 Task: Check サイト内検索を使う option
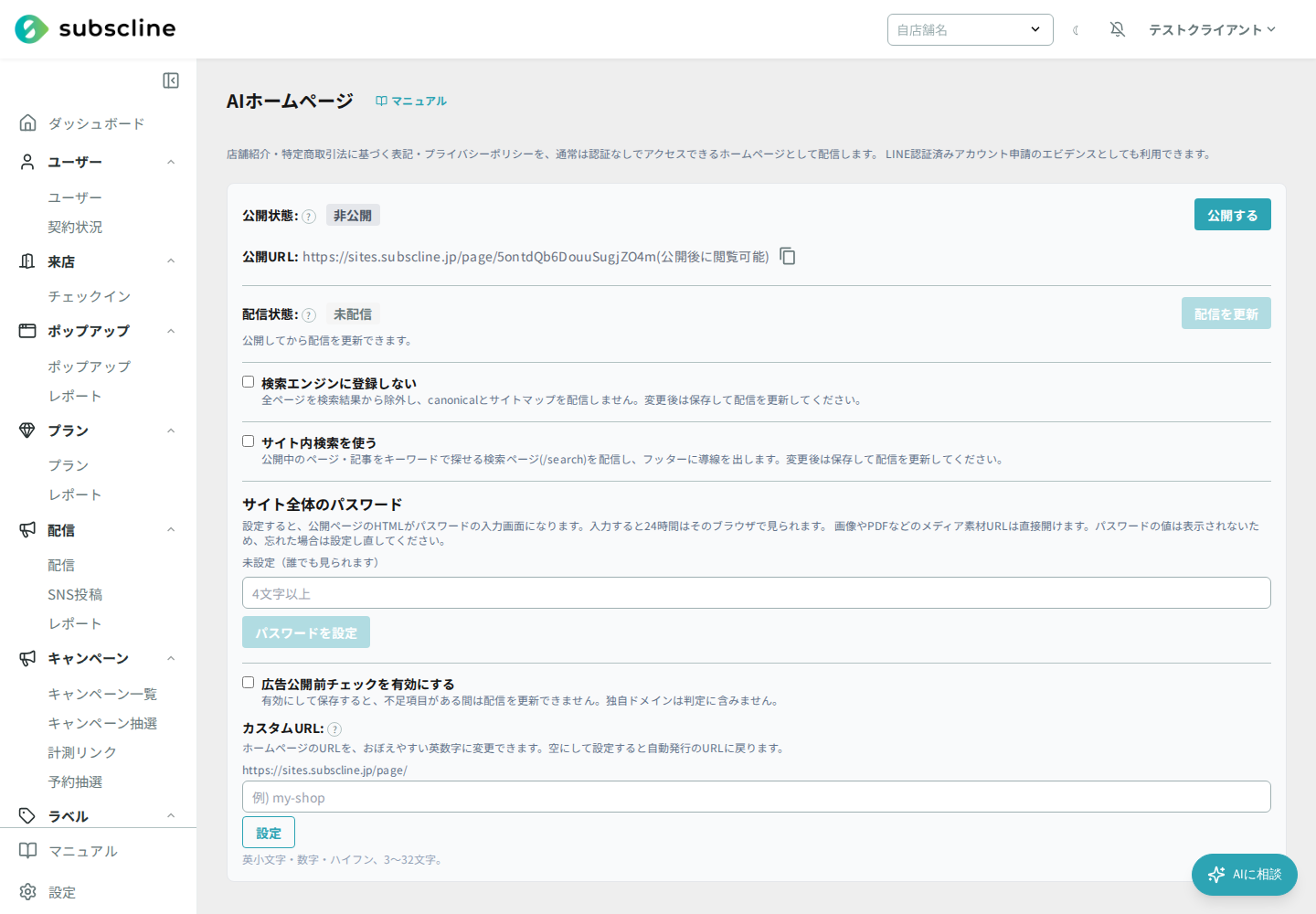[248, 441]
